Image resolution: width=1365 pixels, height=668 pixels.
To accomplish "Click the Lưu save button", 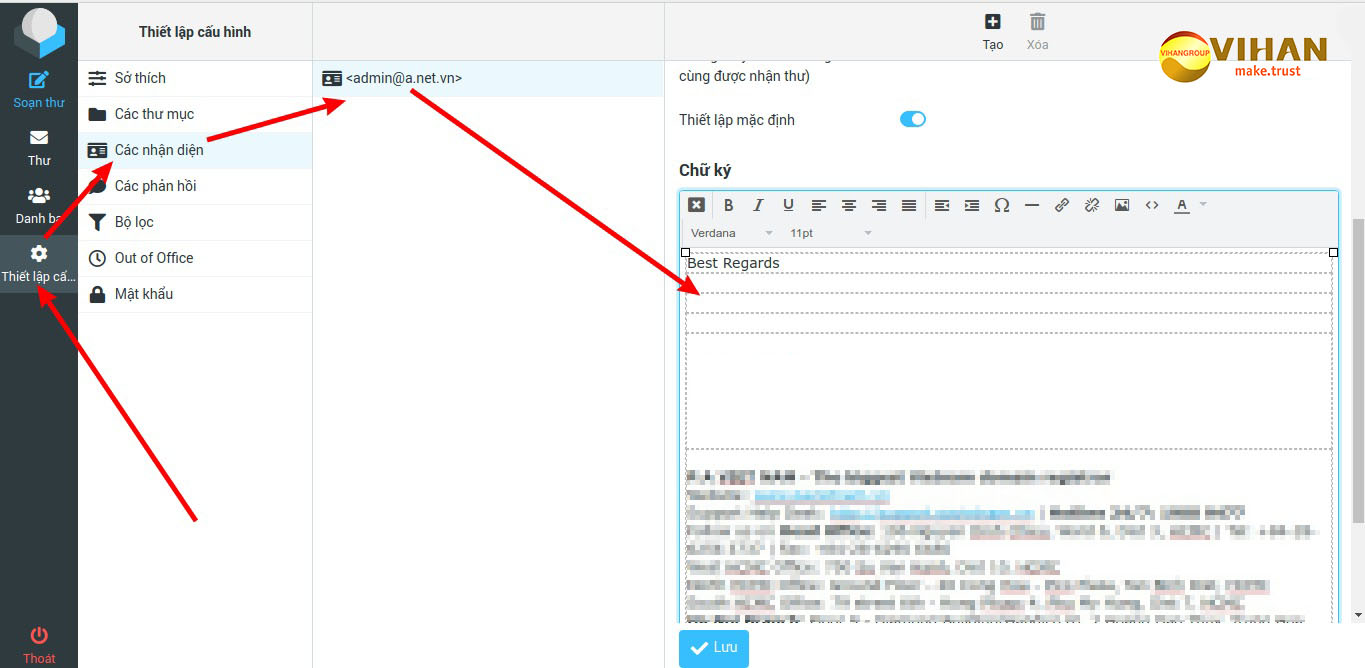I will [713, 648].
